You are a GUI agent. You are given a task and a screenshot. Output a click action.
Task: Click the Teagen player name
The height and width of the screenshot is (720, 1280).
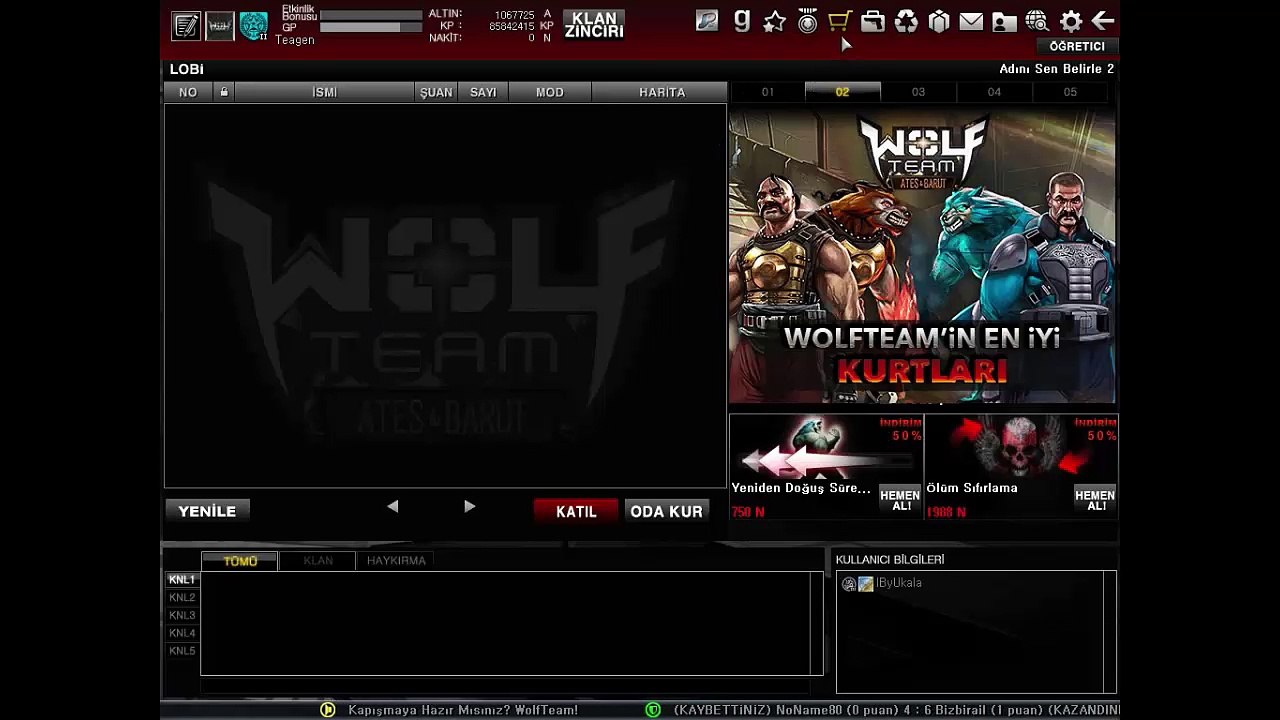pos(295,40)
